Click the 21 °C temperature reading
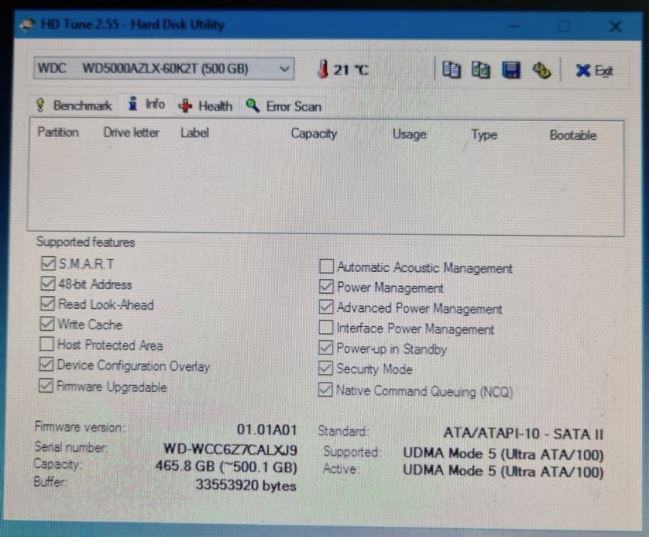 coord(351,70)
